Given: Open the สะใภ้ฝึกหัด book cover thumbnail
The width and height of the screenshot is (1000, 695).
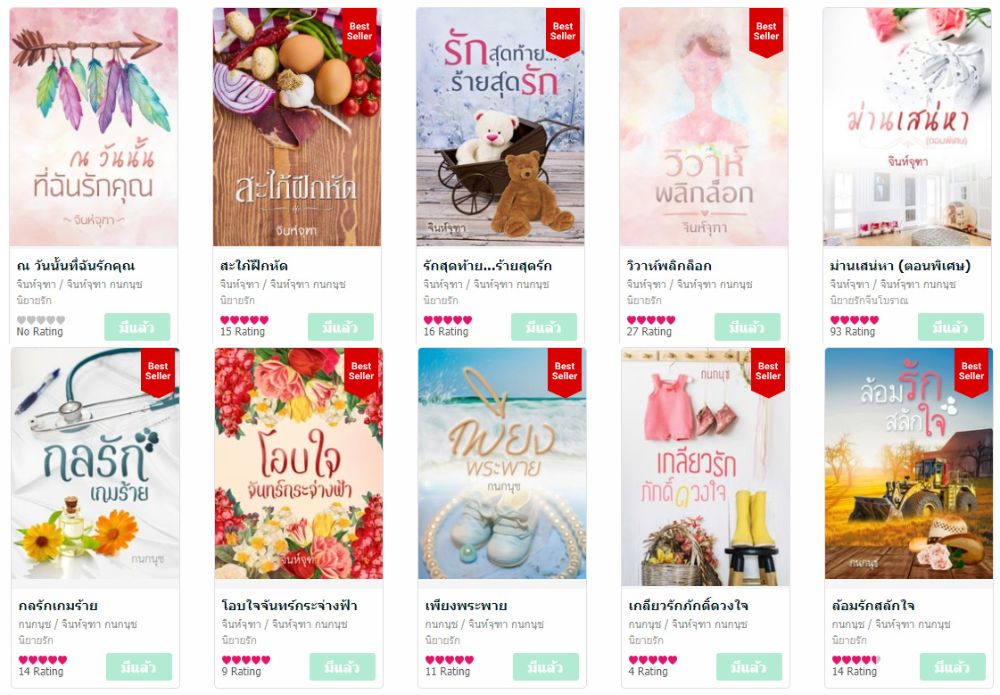Looking at the screenshot, I should click(297, 127).
